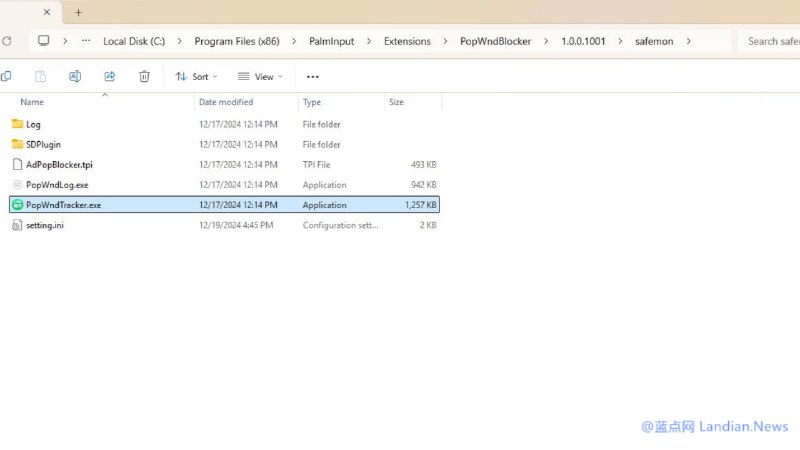Open the View dropdown

tap(260, 76)
